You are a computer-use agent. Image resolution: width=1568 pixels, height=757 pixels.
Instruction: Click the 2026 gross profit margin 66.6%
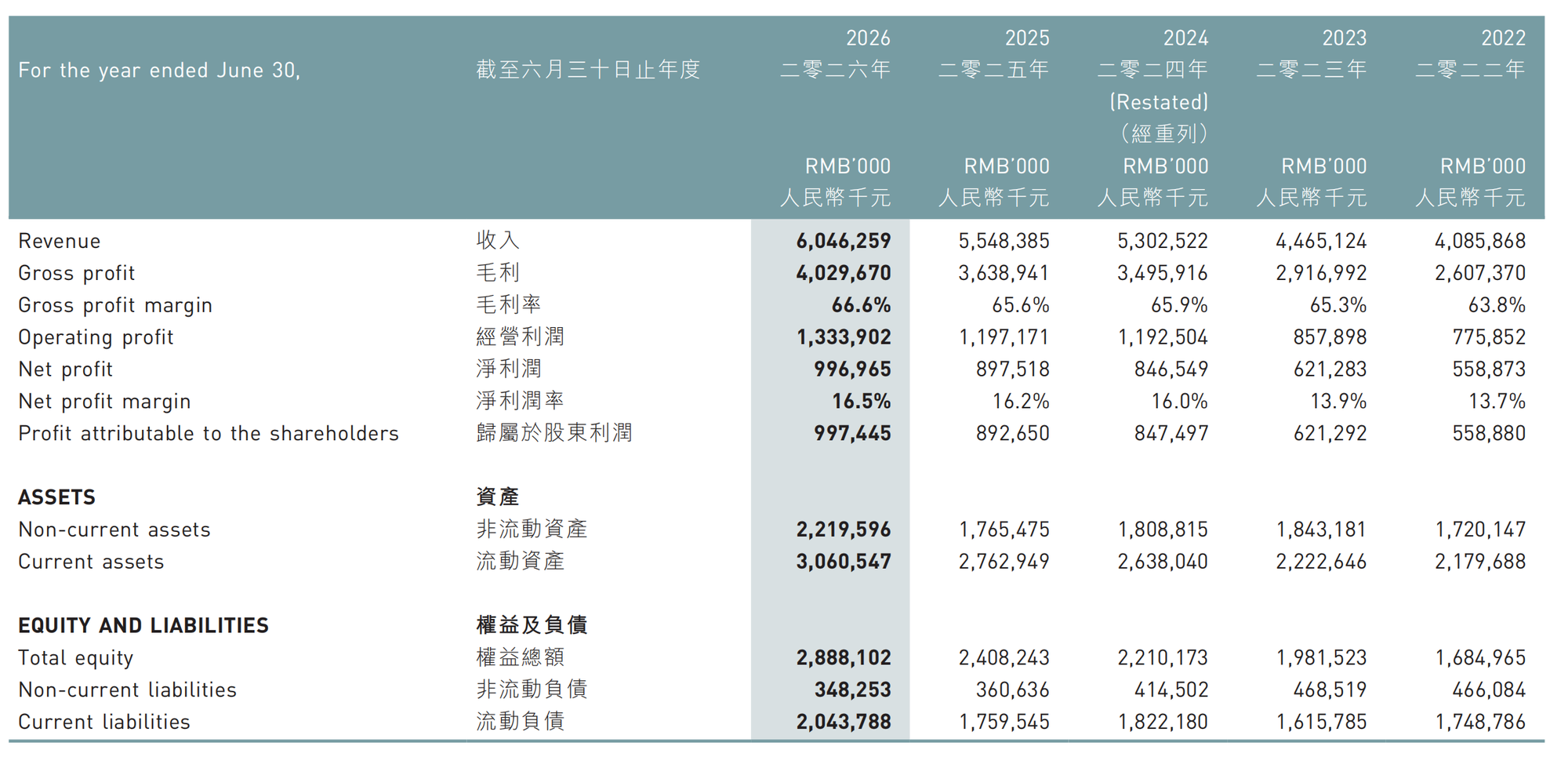[861, 305]
